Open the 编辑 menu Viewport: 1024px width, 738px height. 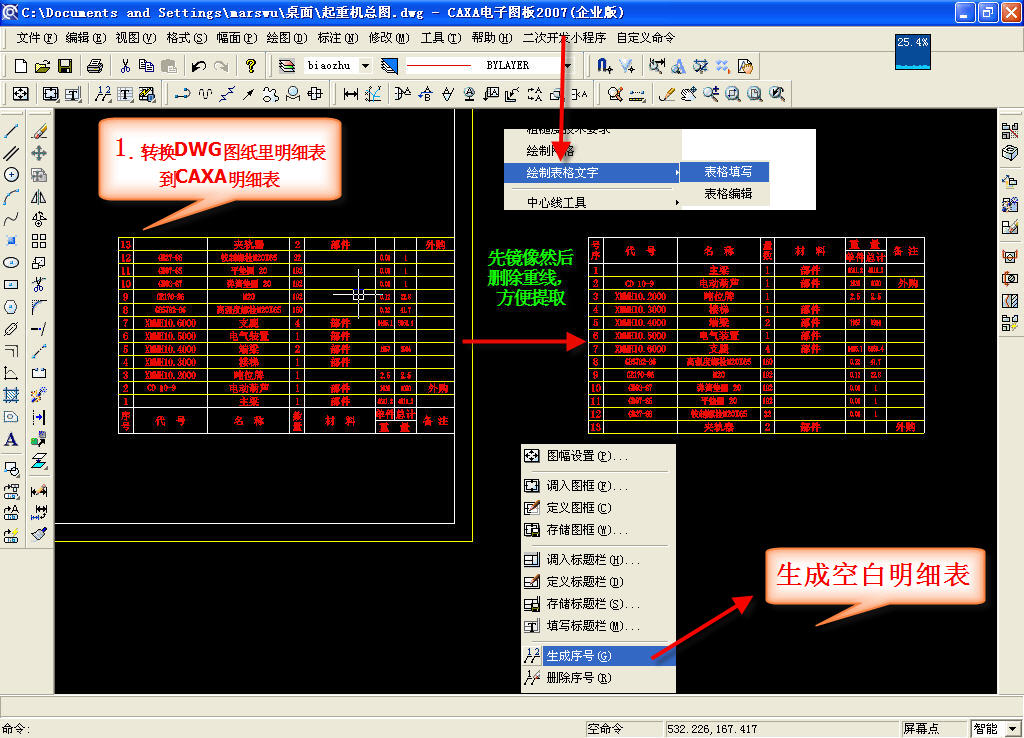86,38
